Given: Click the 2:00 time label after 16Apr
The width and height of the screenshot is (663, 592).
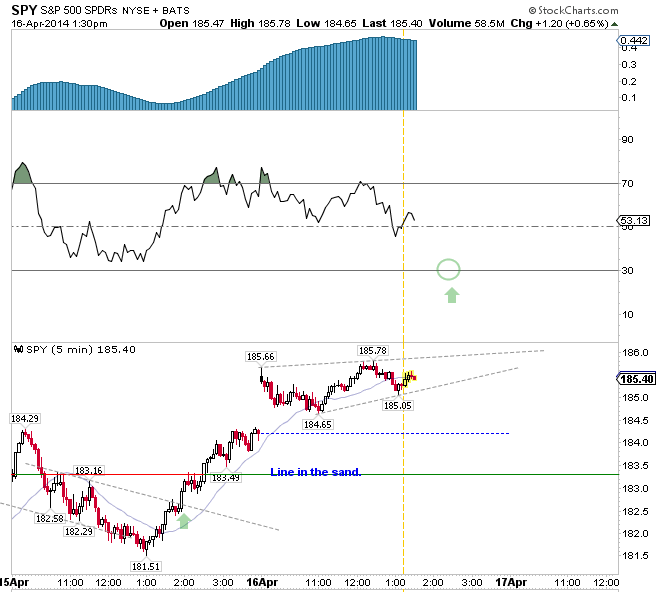Looking at the screenshot, I should pos(433,583).
